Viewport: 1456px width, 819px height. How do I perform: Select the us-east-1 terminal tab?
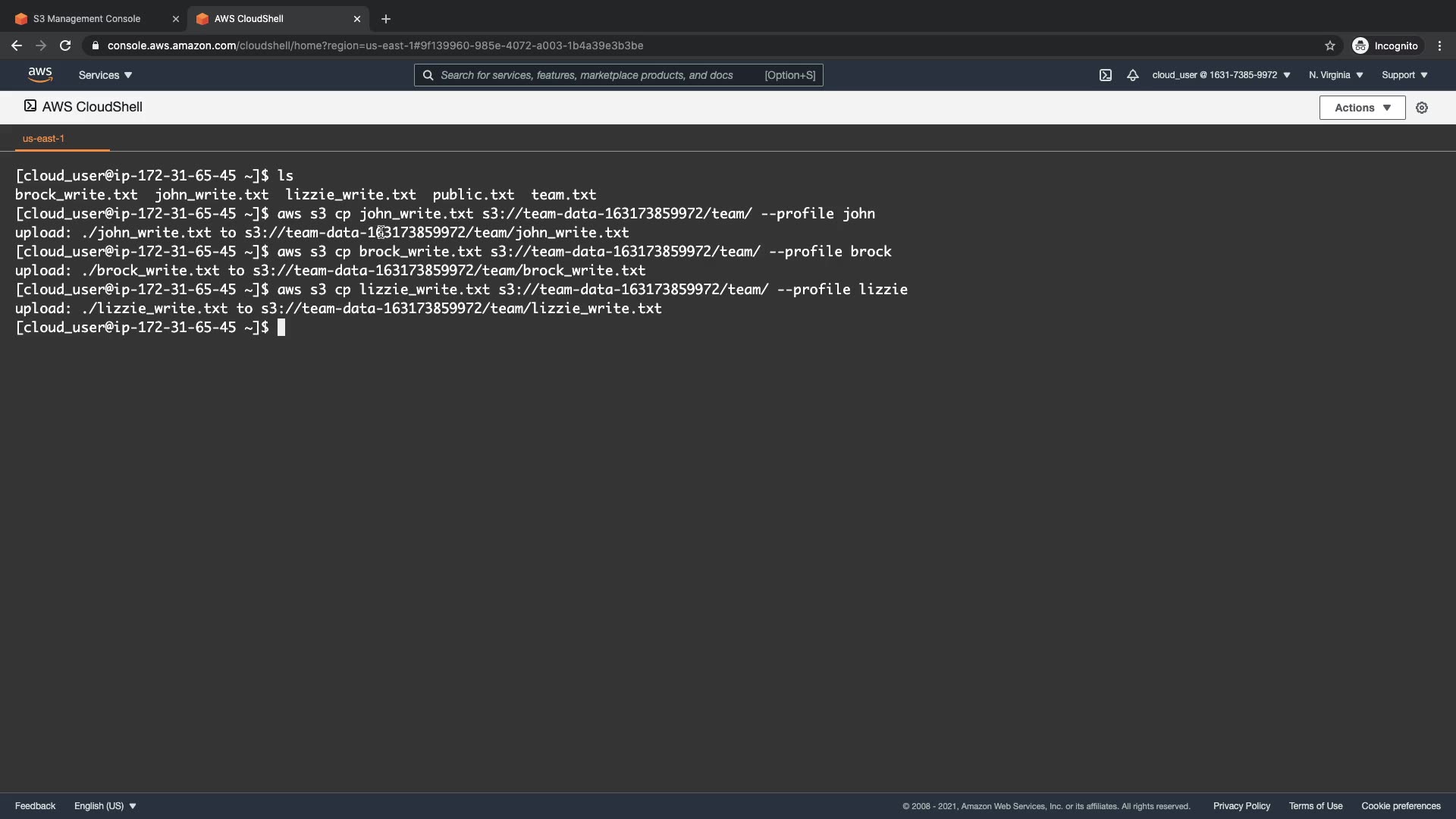click(x=44, y=139)
